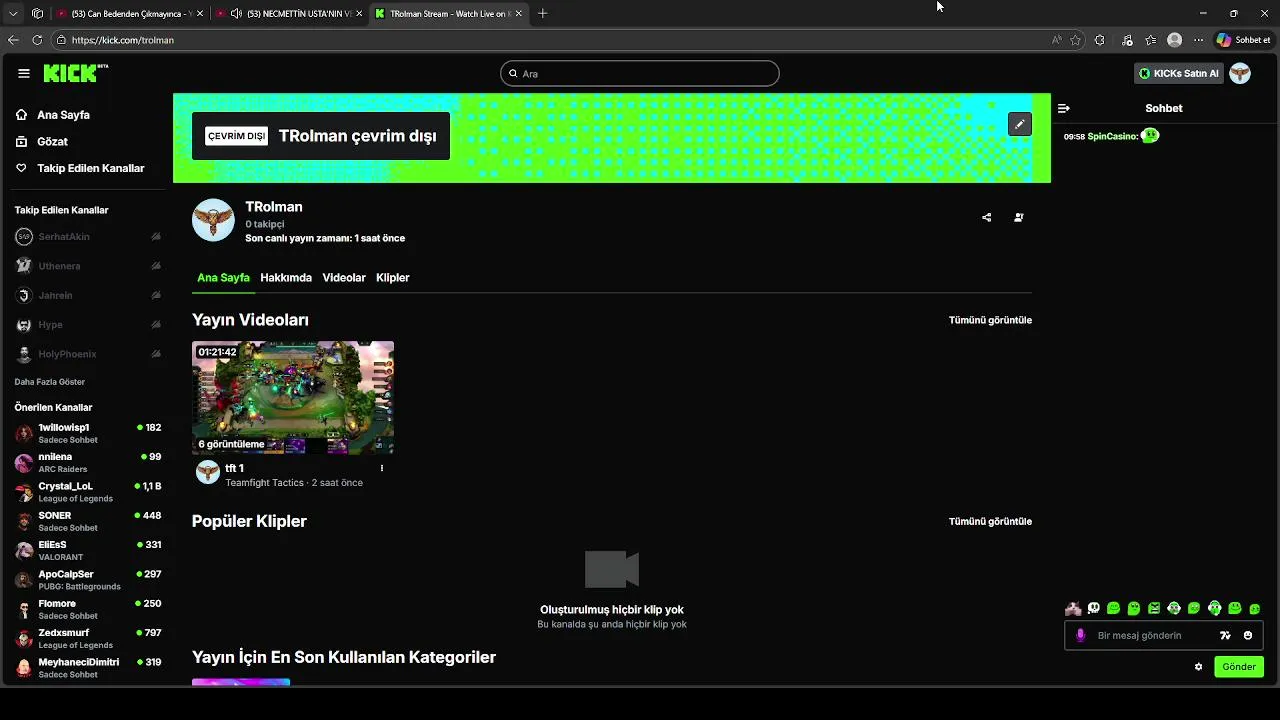Open the user avatar menu top right
This screenshot has height=720, width=1280.
1240,73
